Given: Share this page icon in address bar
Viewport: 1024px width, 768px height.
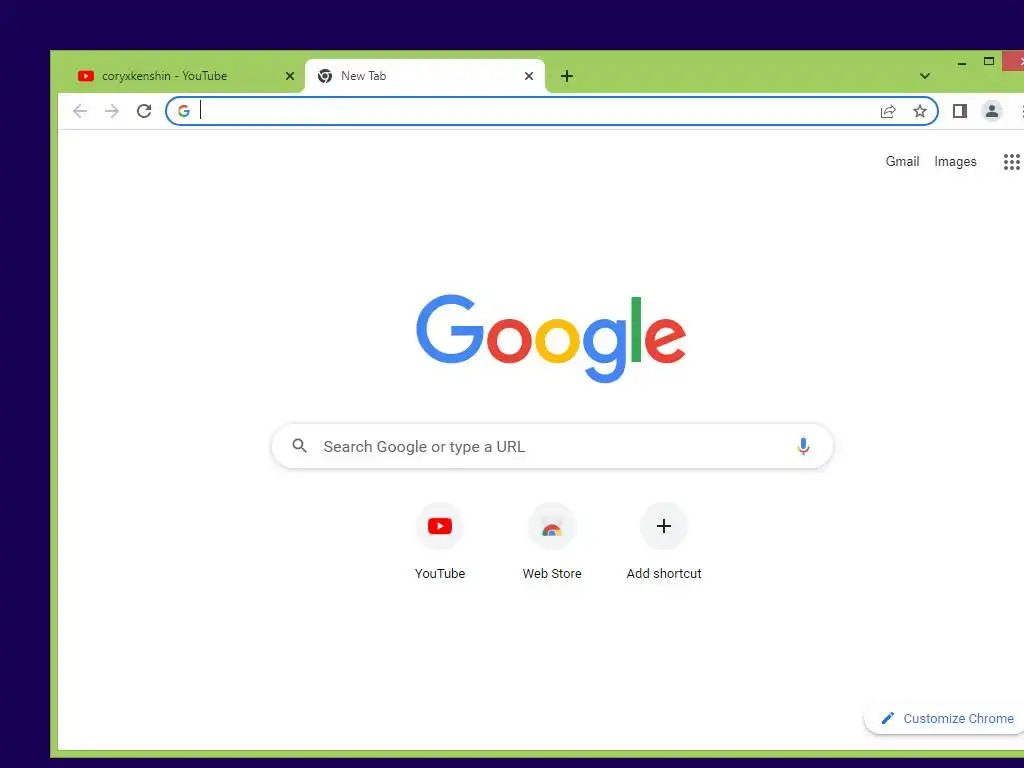Looking at the screenshot, I should [888, 111].
